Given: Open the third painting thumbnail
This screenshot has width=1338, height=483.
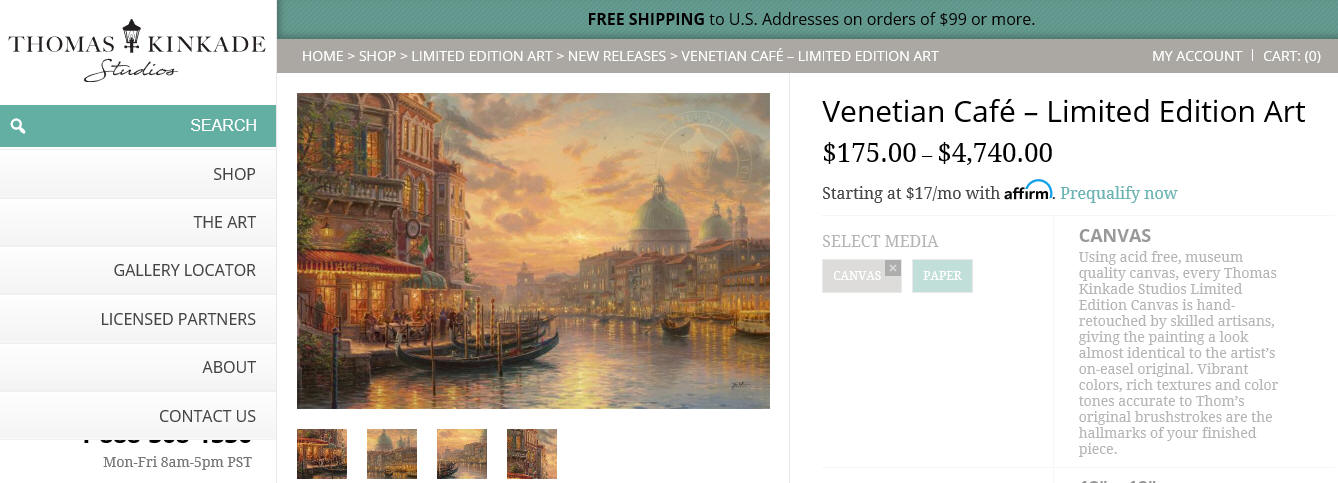Looking at the screenshot, I should (462, 454).
